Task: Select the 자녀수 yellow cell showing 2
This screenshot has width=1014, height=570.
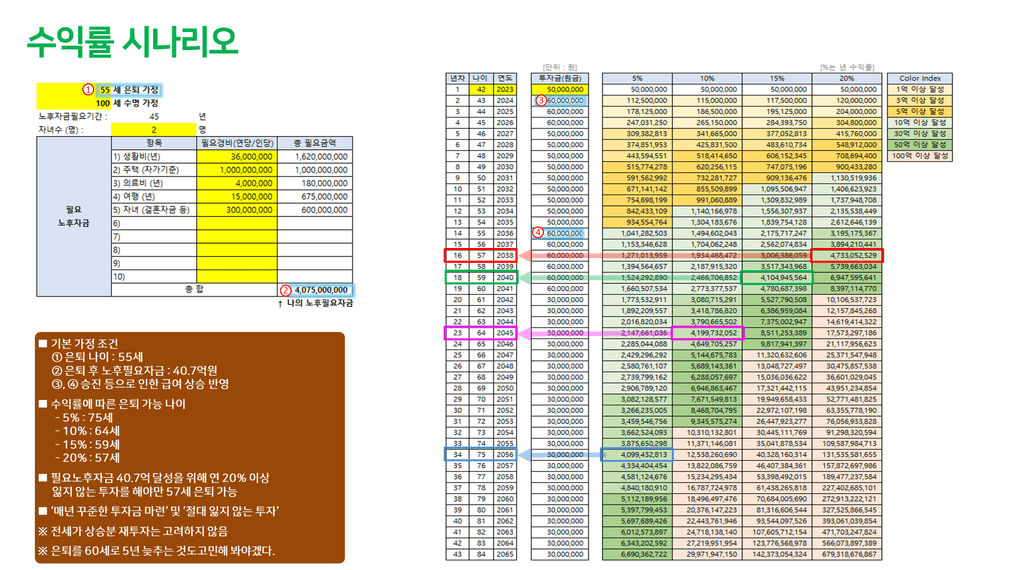Action: [x=153, y=129]
